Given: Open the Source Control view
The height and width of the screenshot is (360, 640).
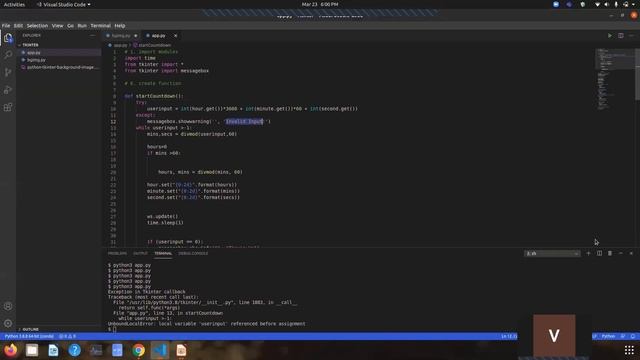Looking at the screenshot, I should pos(8,72).
